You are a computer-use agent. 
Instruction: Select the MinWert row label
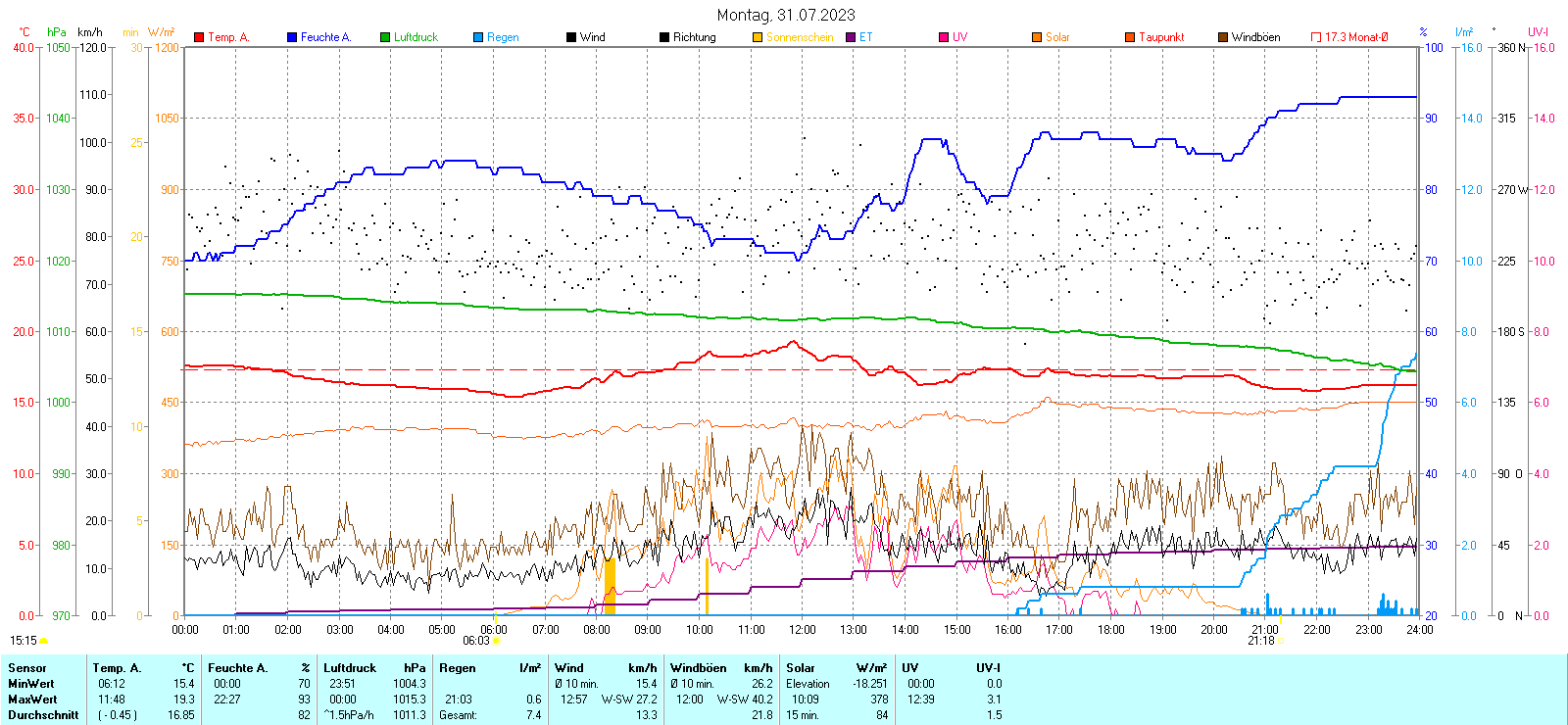31,684
